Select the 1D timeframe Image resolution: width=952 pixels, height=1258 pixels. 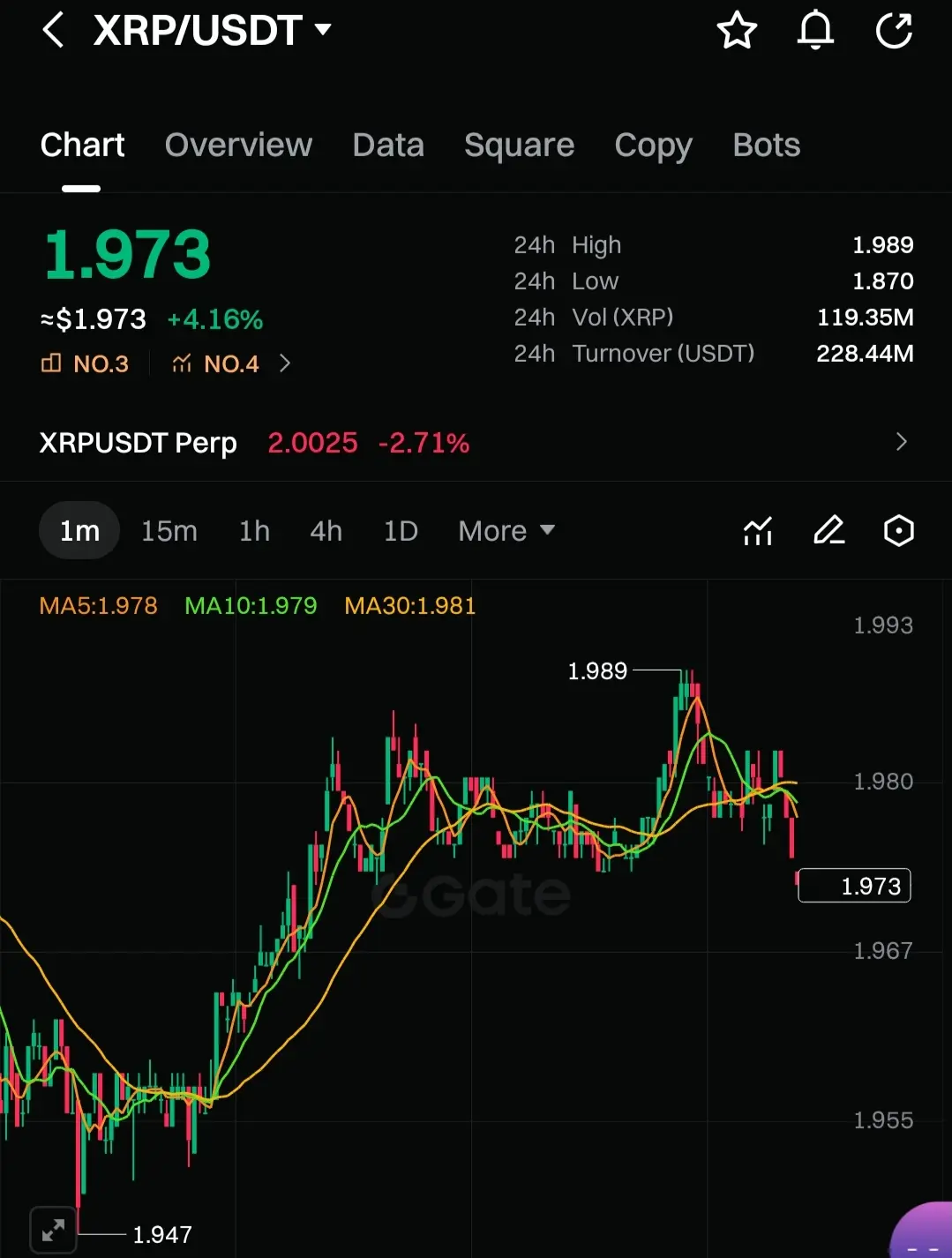pos(401,531)
